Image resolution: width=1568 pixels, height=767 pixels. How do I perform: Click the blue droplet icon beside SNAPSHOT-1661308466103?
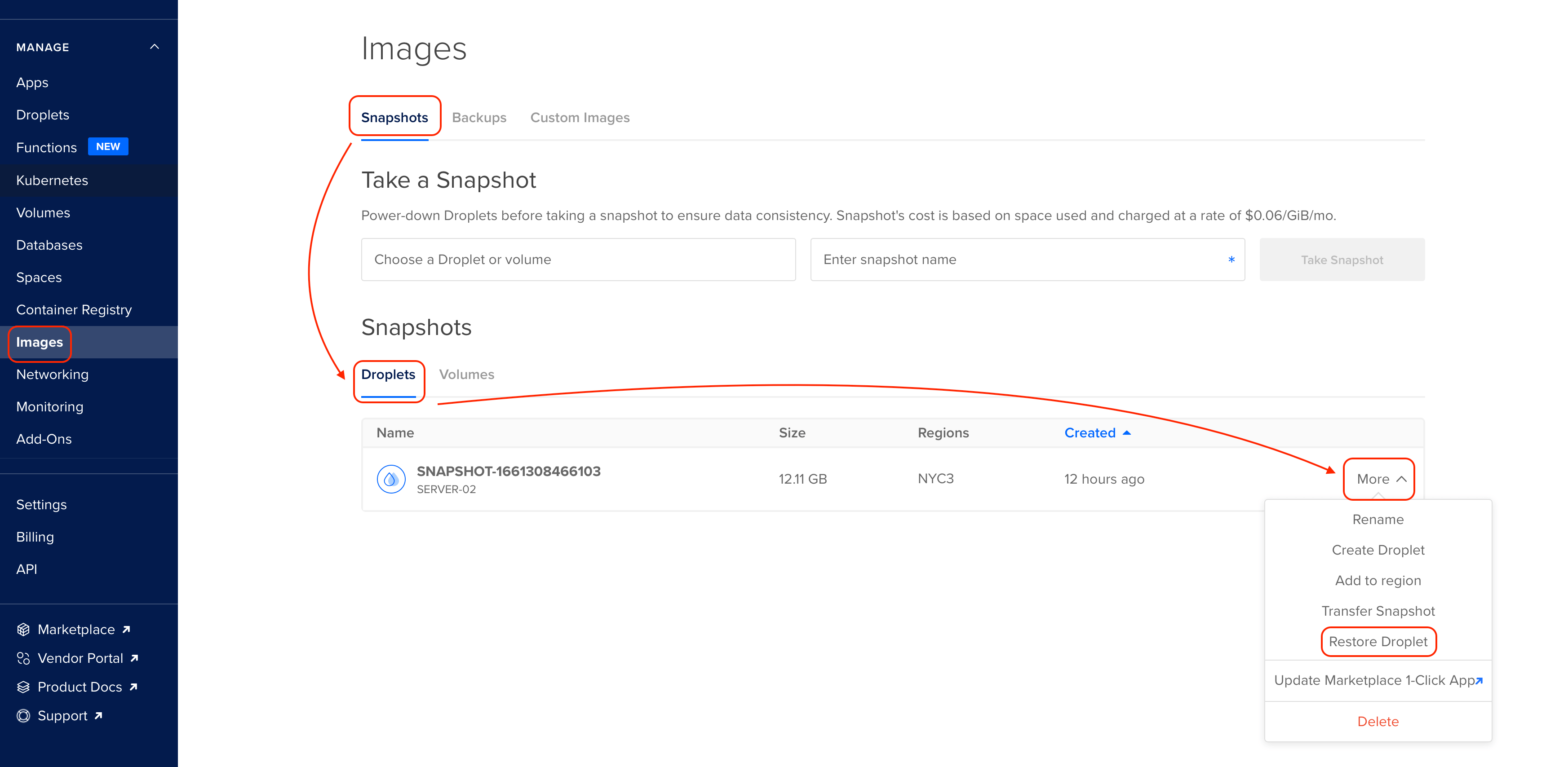pyautogui.click(x=391, y=479)
